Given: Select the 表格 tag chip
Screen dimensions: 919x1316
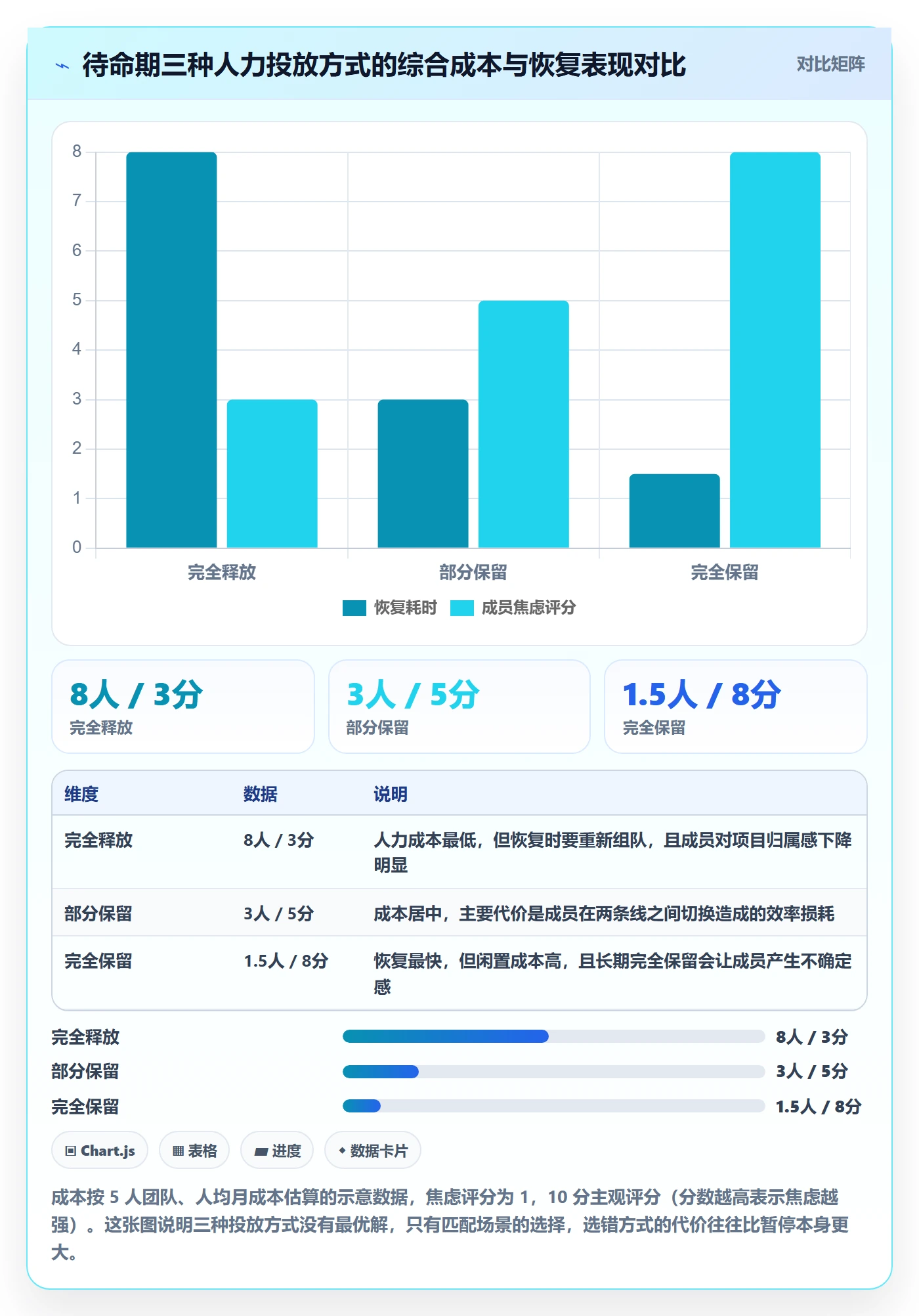Looking at the screenshot, I should point(194,1151).
